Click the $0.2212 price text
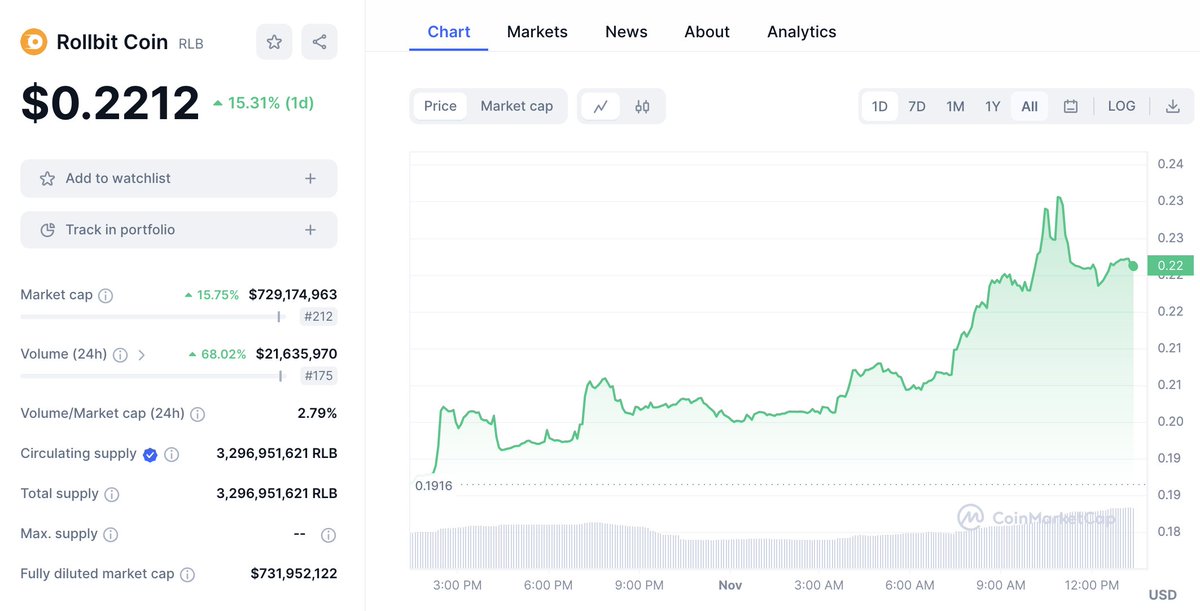The height and width of the screenshot is (611, 1200). 110,103
